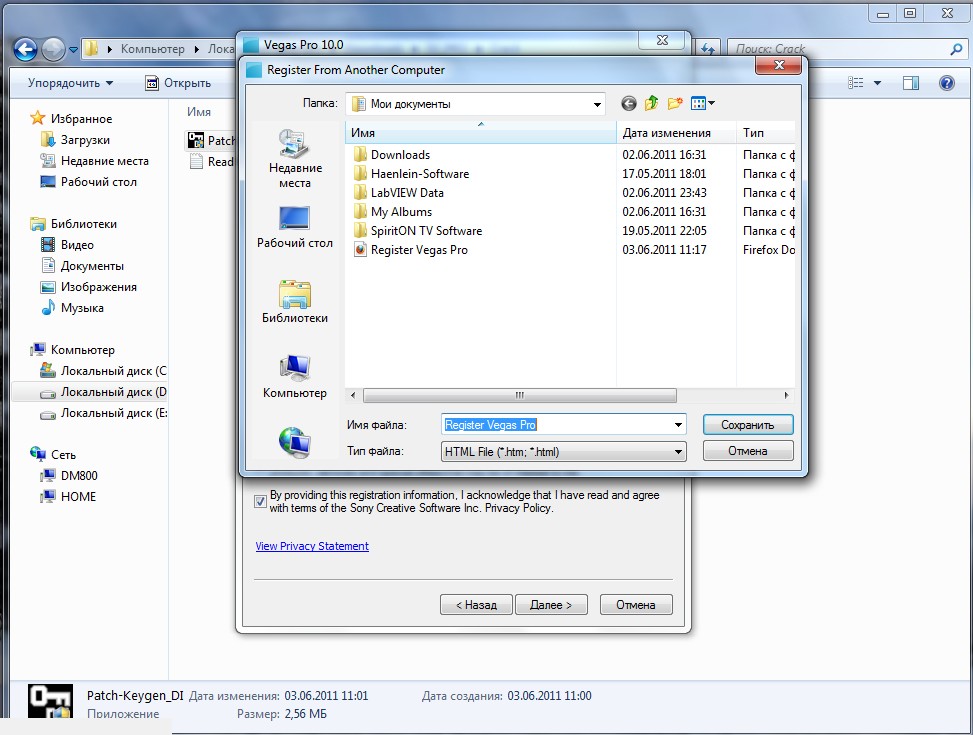This screenshot has width=973, height=735.
Task: Click the Explorer search field
Action: 838,48
